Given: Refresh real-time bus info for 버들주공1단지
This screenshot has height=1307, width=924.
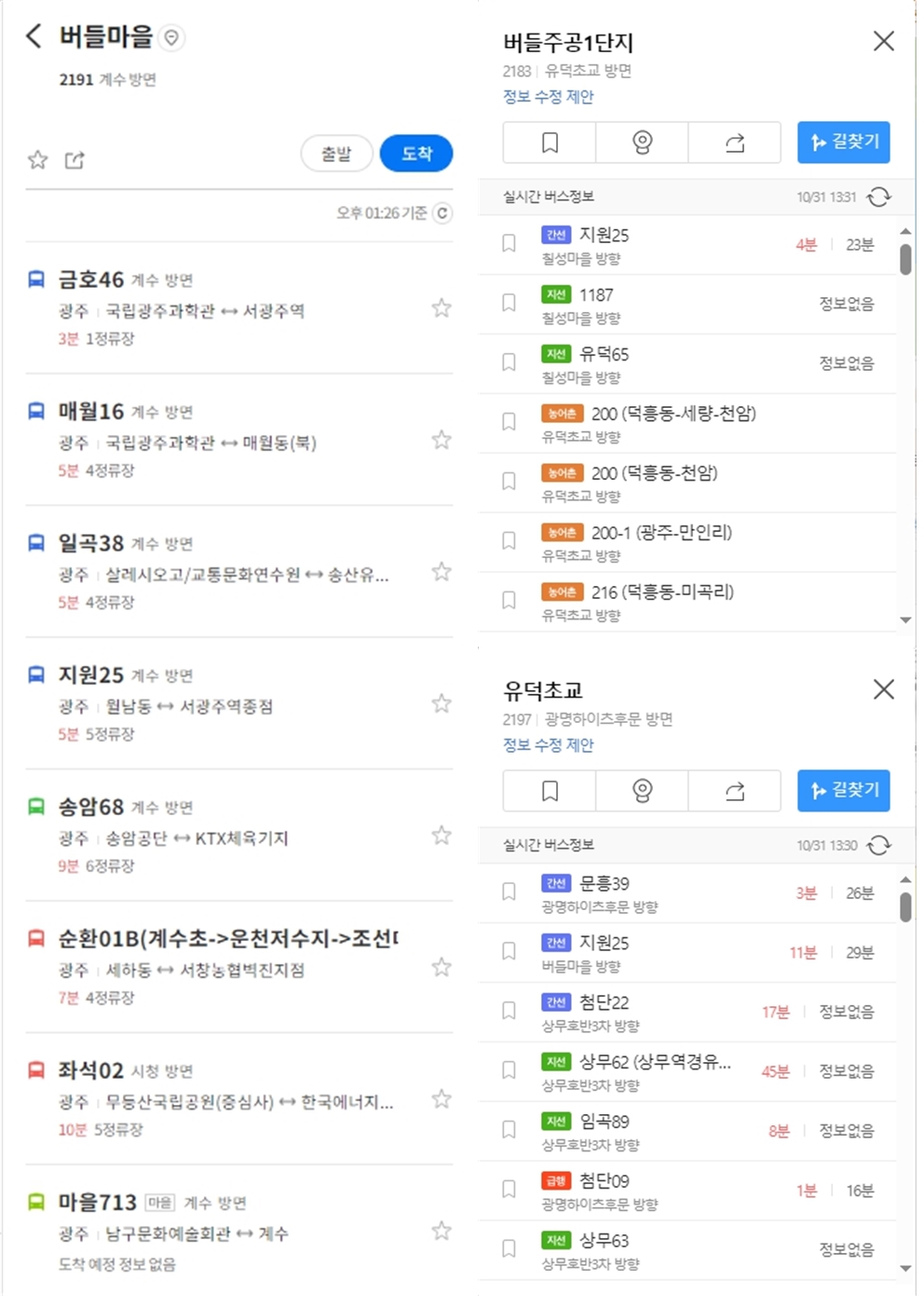Looking at the screenshot, I should [x=879, y=196].
